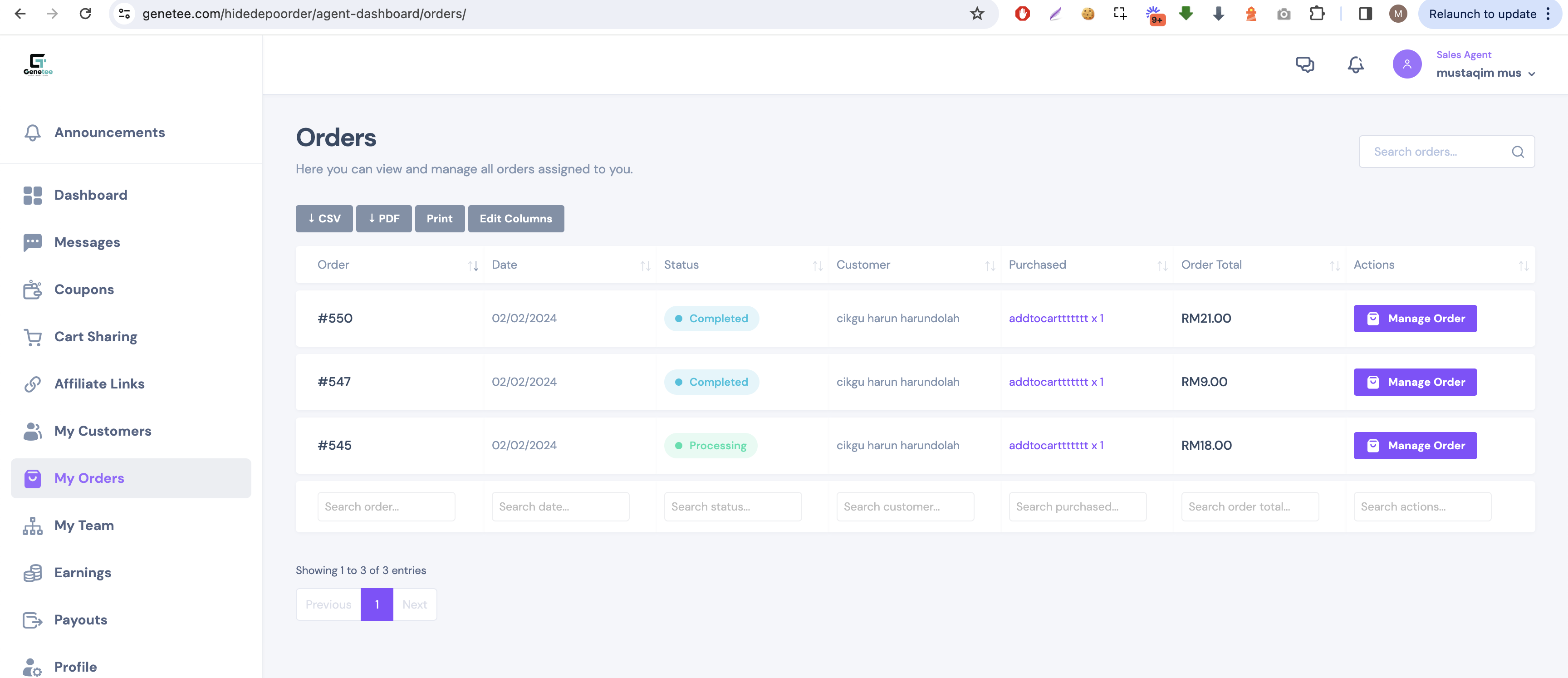Click the Print button
The width and height of the screenshot is (1568, 678).
point(440,218)
